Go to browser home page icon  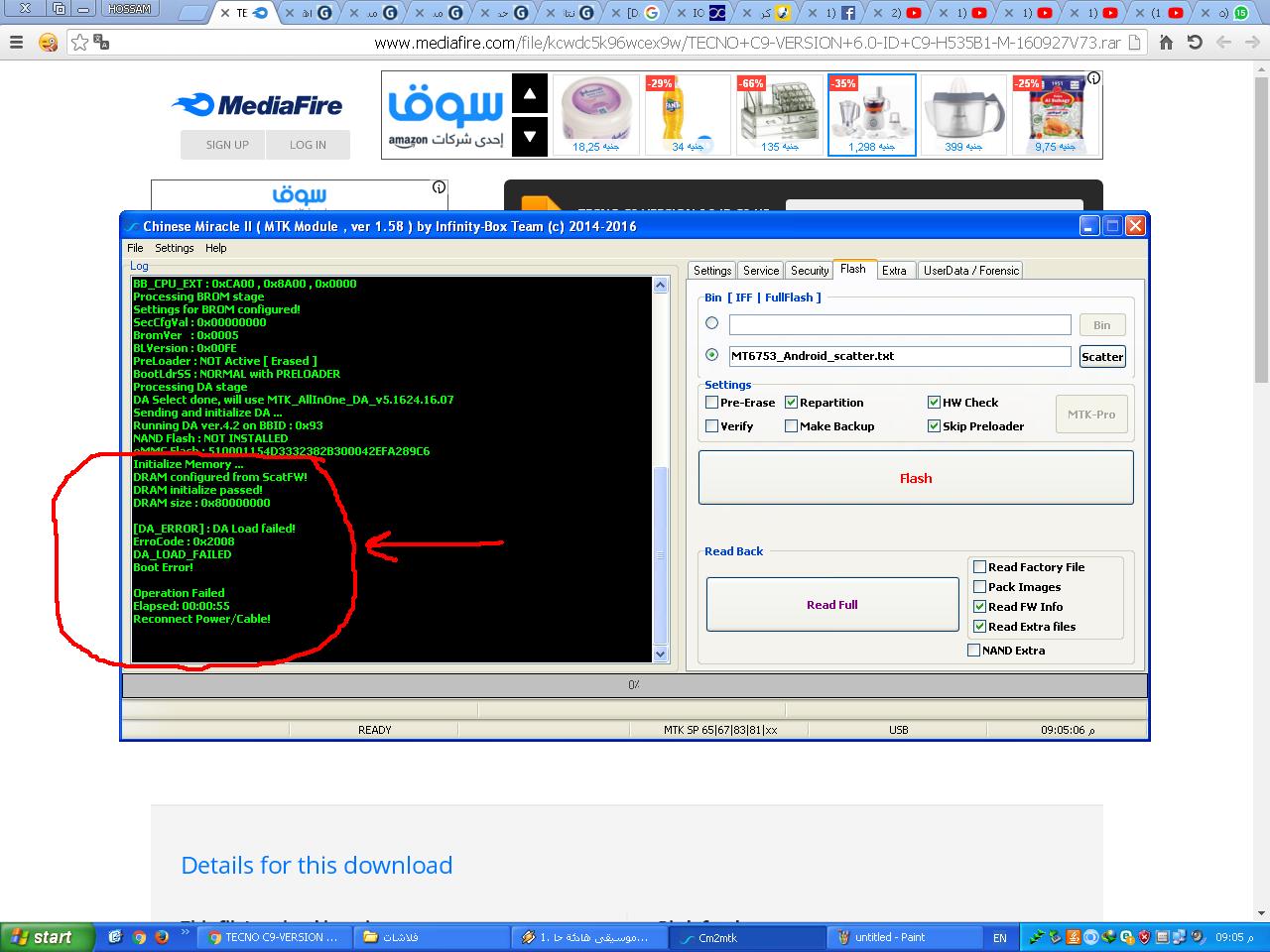pyautogui.click(x=1167, y=43)
